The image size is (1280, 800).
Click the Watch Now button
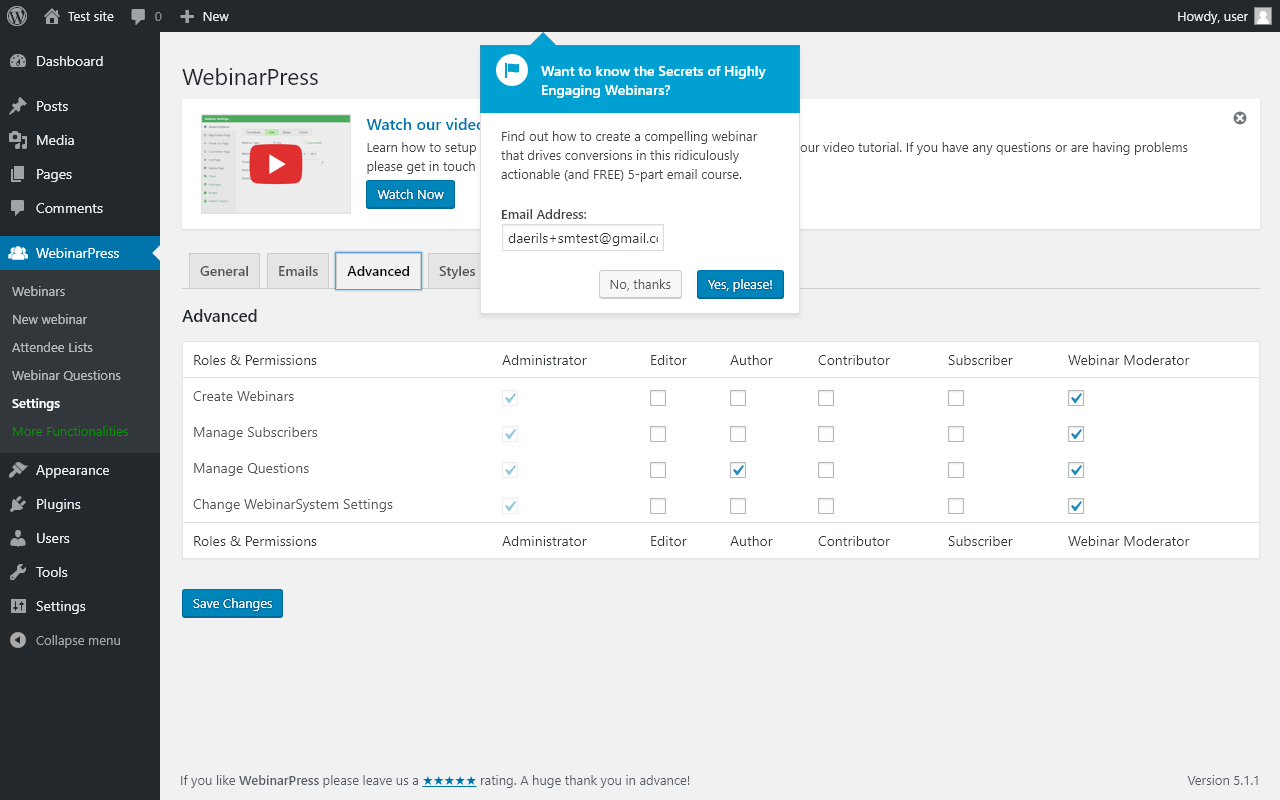tap(410, 194)
